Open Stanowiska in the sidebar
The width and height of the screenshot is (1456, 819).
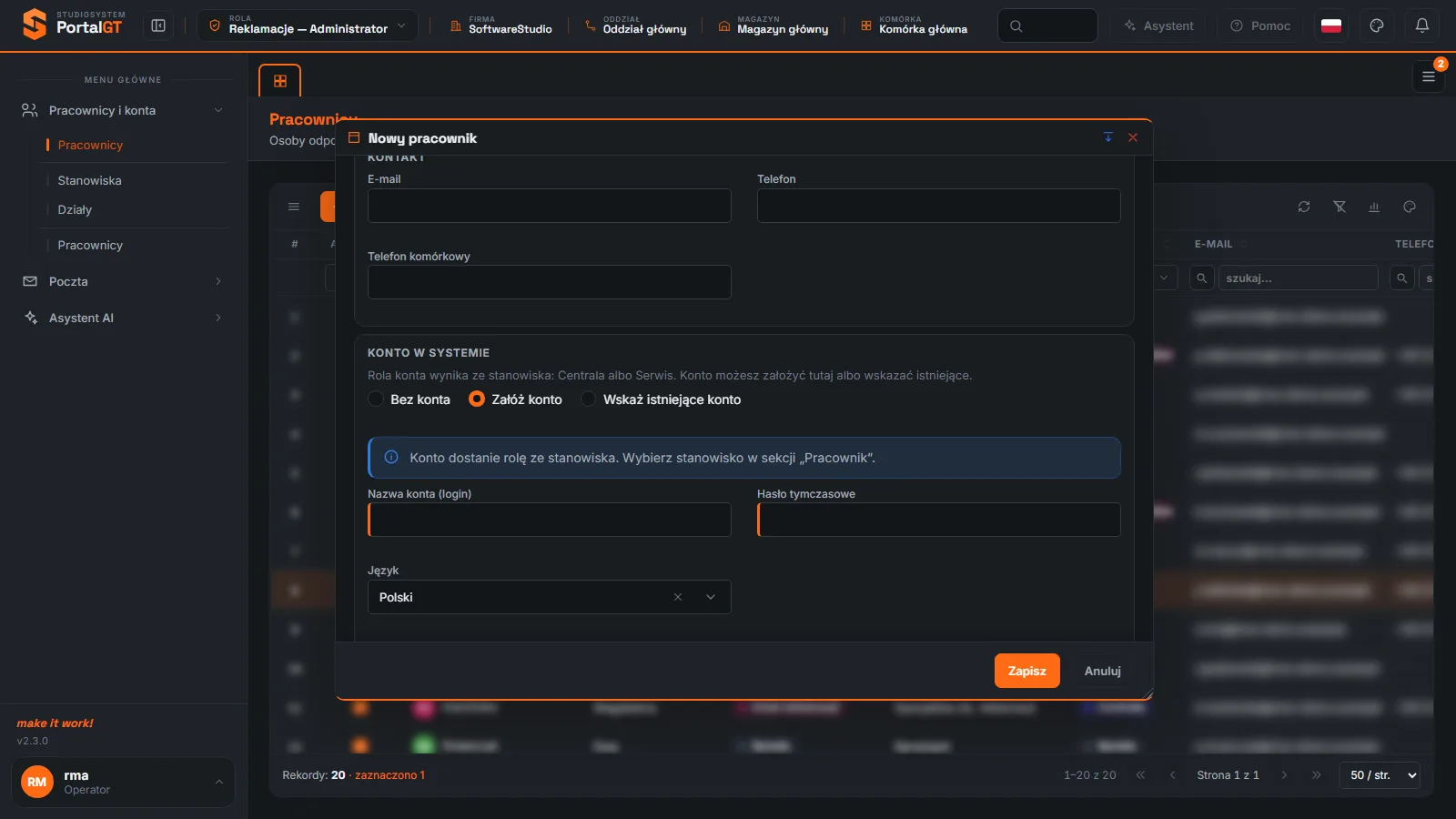click(89, 180)
